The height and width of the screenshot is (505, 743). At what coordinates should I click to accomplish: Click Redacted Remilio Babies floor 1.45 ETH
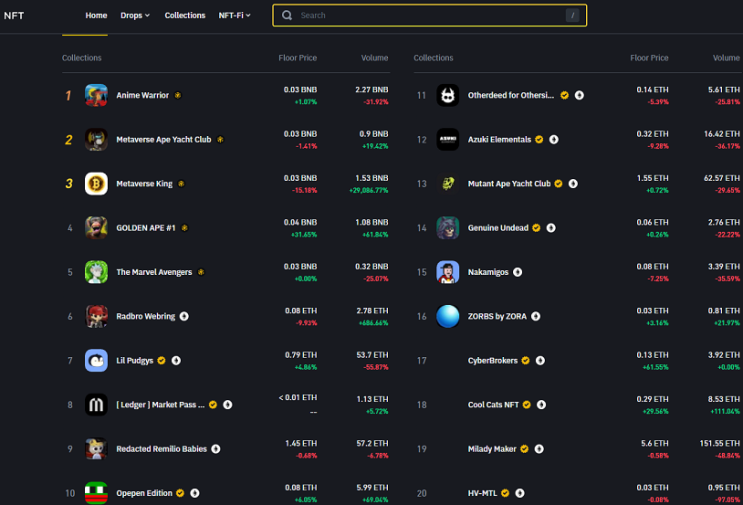[301, 443]
